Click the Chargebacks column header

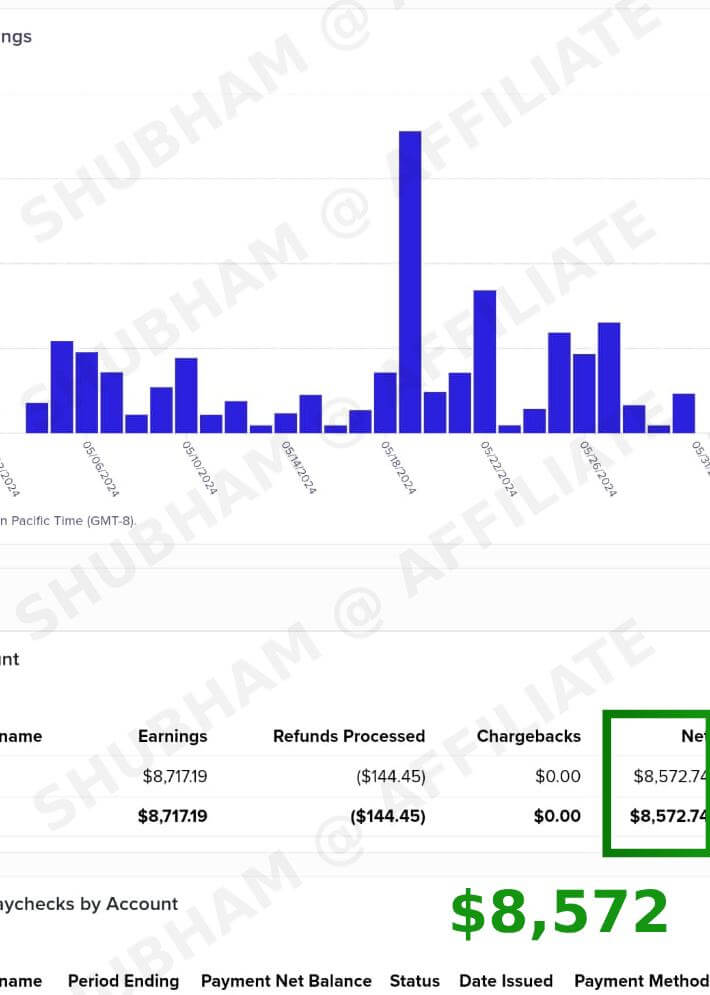(528, 736)
